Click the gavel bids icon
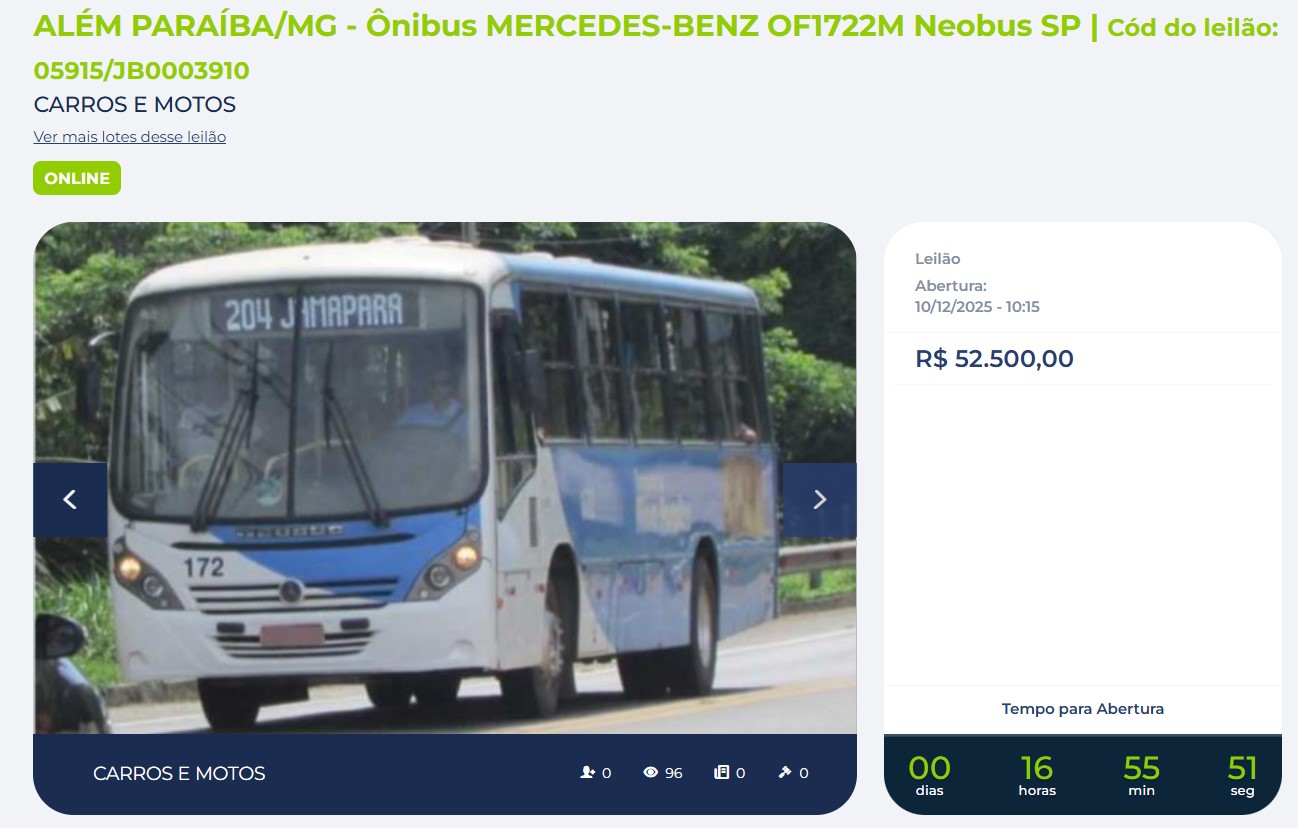Image resolution: width=1298 pixels, height=828 pixels. (785, 773)
